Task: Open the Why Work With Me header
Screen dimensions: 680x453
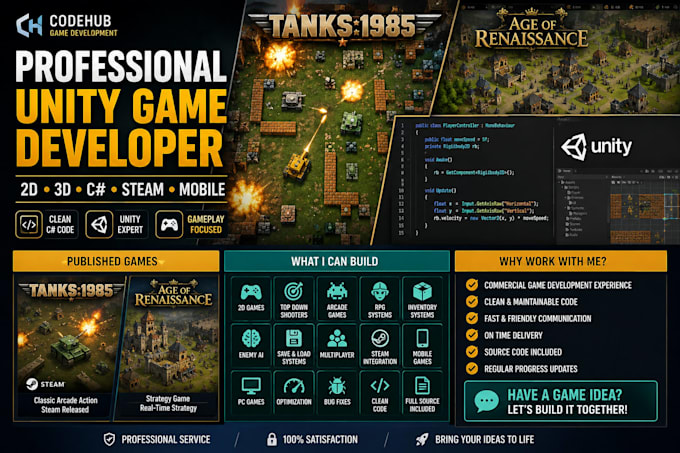Action: 561,261
